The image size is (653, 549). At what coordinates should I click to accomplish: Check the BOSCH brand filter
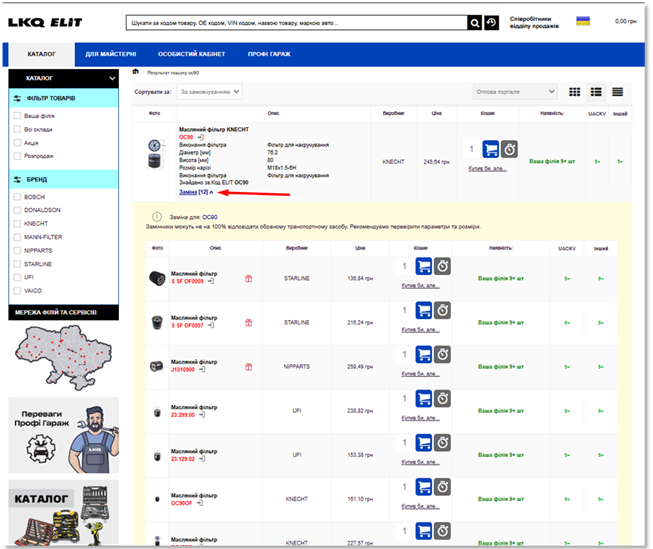(x=17, y=197)
